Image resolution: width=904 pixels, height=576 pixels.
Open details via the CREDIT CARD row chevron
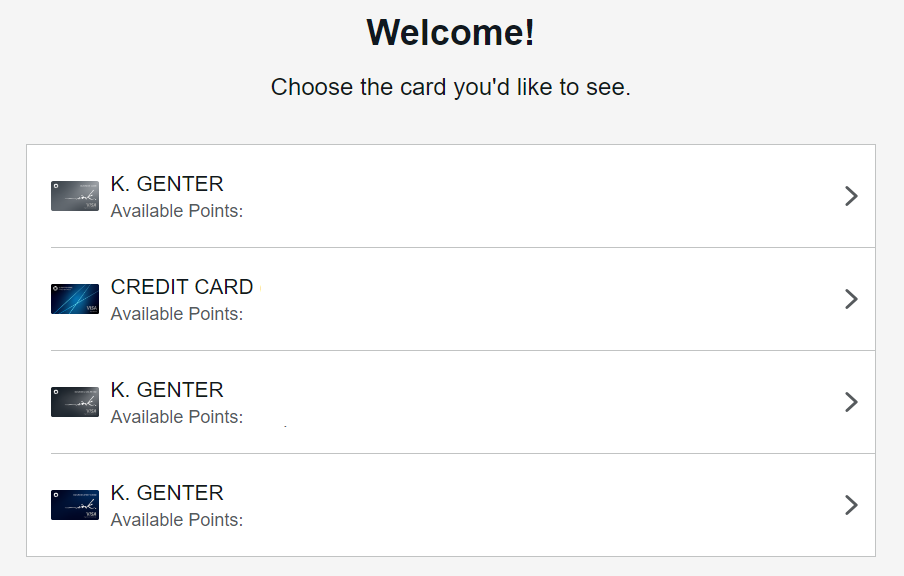(851, 299)
